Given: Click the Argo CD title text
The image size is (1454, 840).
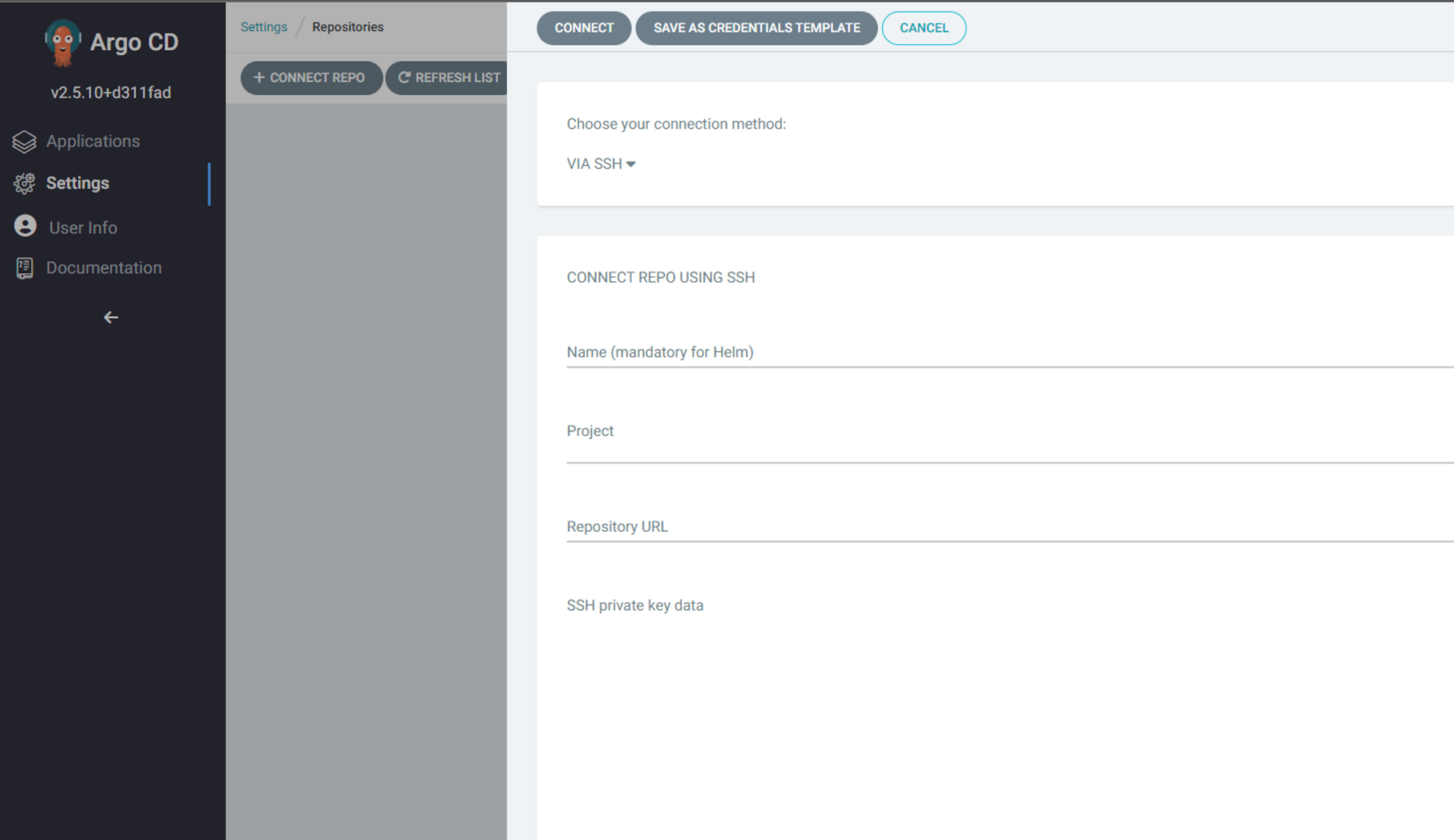Looking at the screenshot, I should tap(134, 42).
